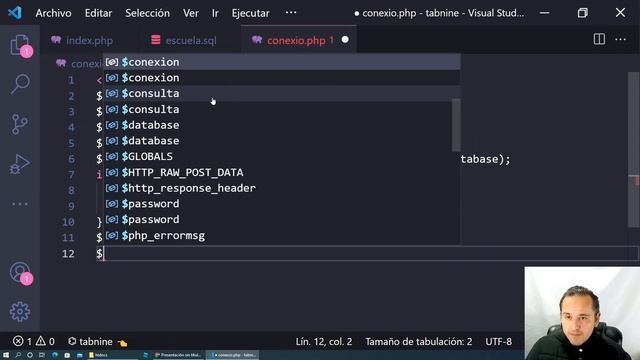The width and height of the screenshot is (640, 360).
Task: Place cursor on line 12 of editor
Action: click(x=367, y=253)
